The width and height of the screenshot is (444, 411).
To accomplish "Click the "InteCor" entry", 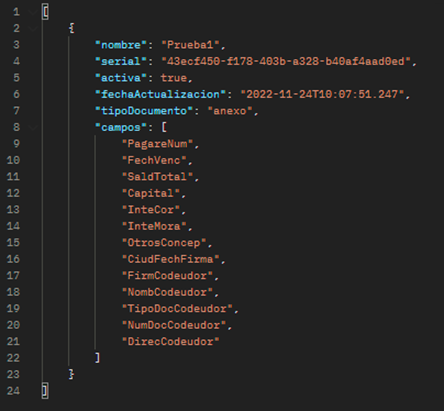I will click(x=151, y=210).
